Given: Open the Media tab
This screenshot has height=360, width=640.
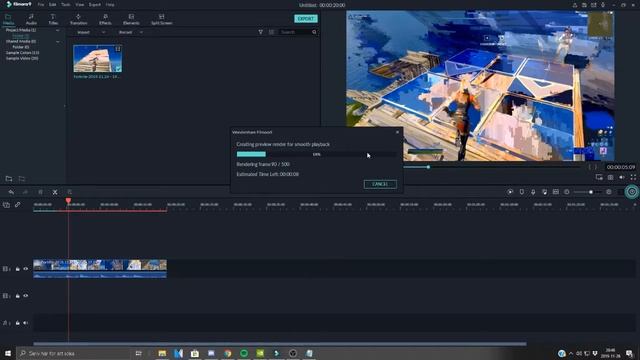Looking at the screenshot, I should pyautogui.click(x=8, y=19).
